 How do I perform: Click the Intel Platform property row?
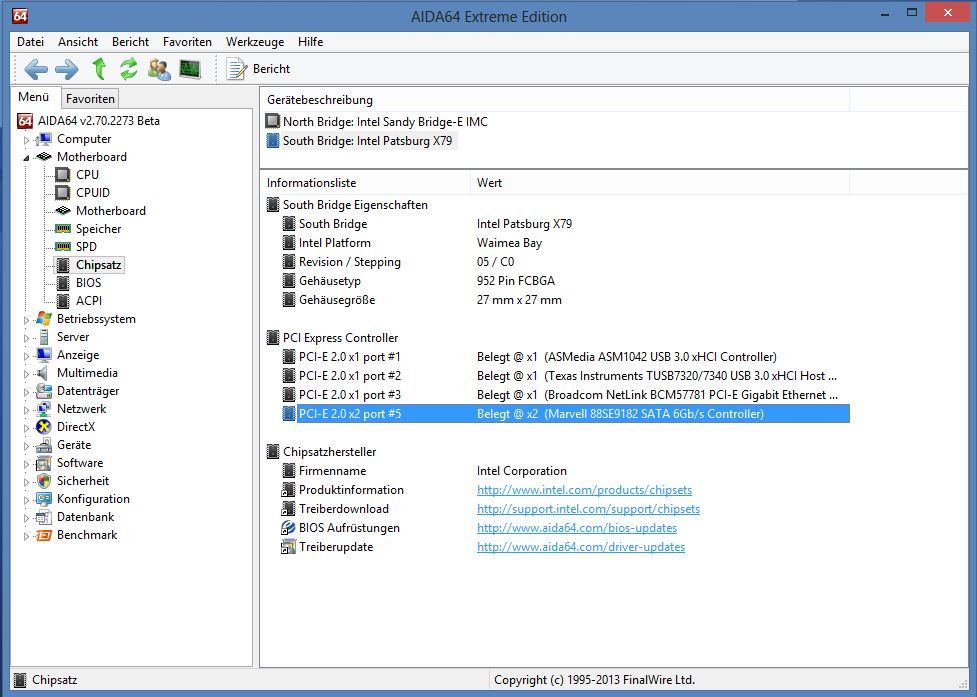565,243
